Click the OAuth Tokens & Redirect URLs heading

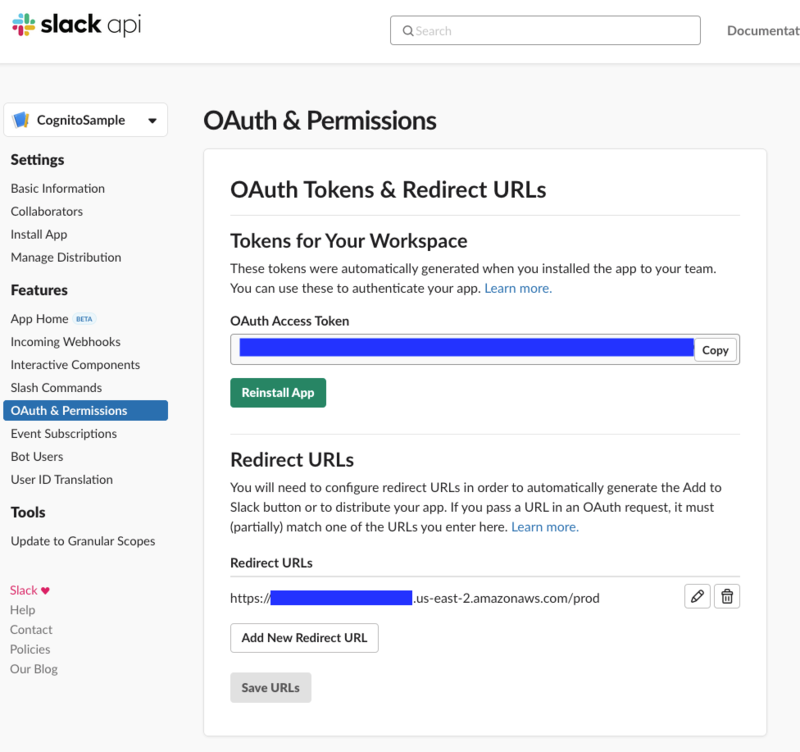click(388, 190)
